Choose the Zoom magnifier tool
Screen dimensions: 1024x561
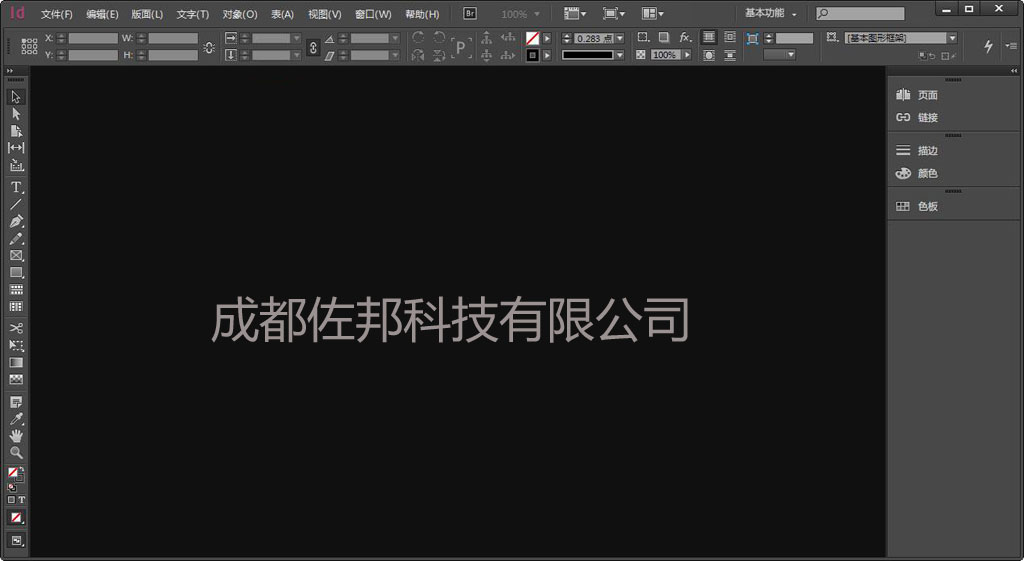tap(16, 452)
